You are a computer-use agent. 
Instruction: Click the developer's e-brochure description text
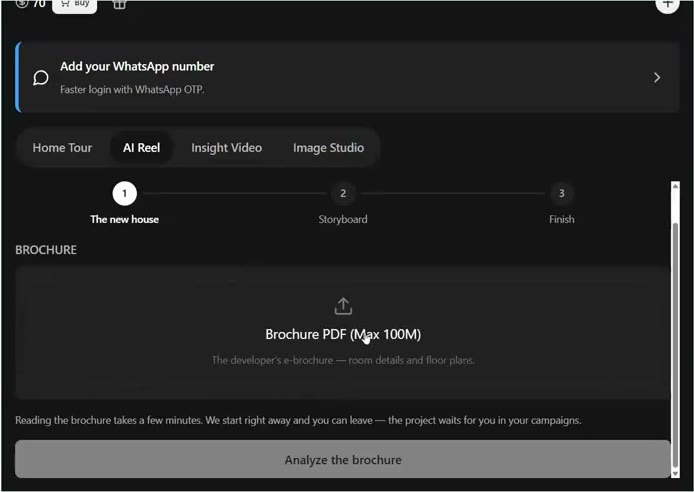point(343,360)
